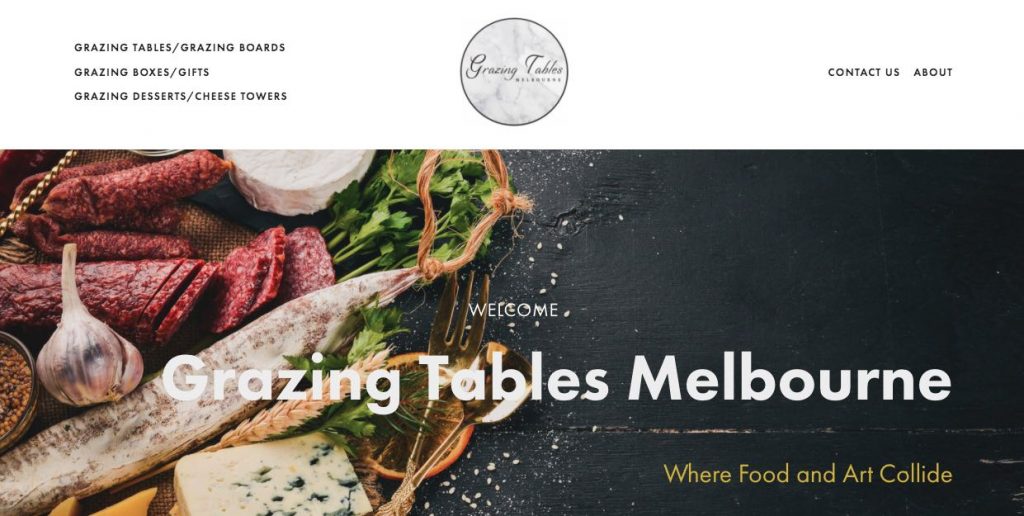Go to Grazing Desserts/Cheese Towers
This screenshot has height=516, width=1024.
point(180,97)
